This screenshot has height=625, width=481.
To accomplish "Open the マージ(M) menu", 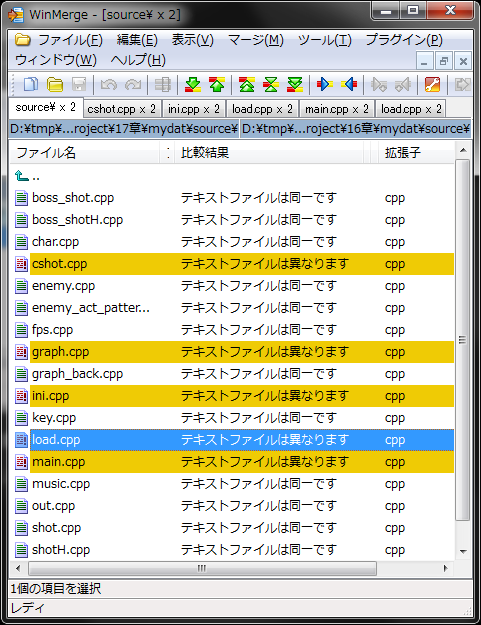I will pos(255,40).
